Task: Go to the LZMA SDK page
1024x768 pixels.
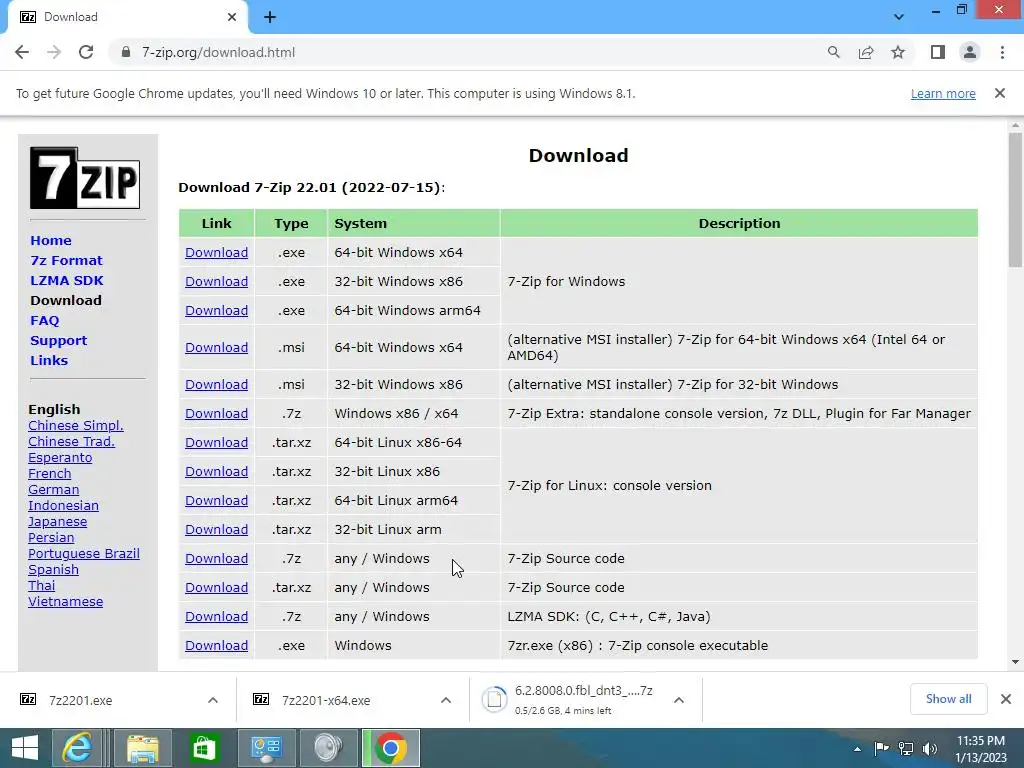Action: (67, 280)
